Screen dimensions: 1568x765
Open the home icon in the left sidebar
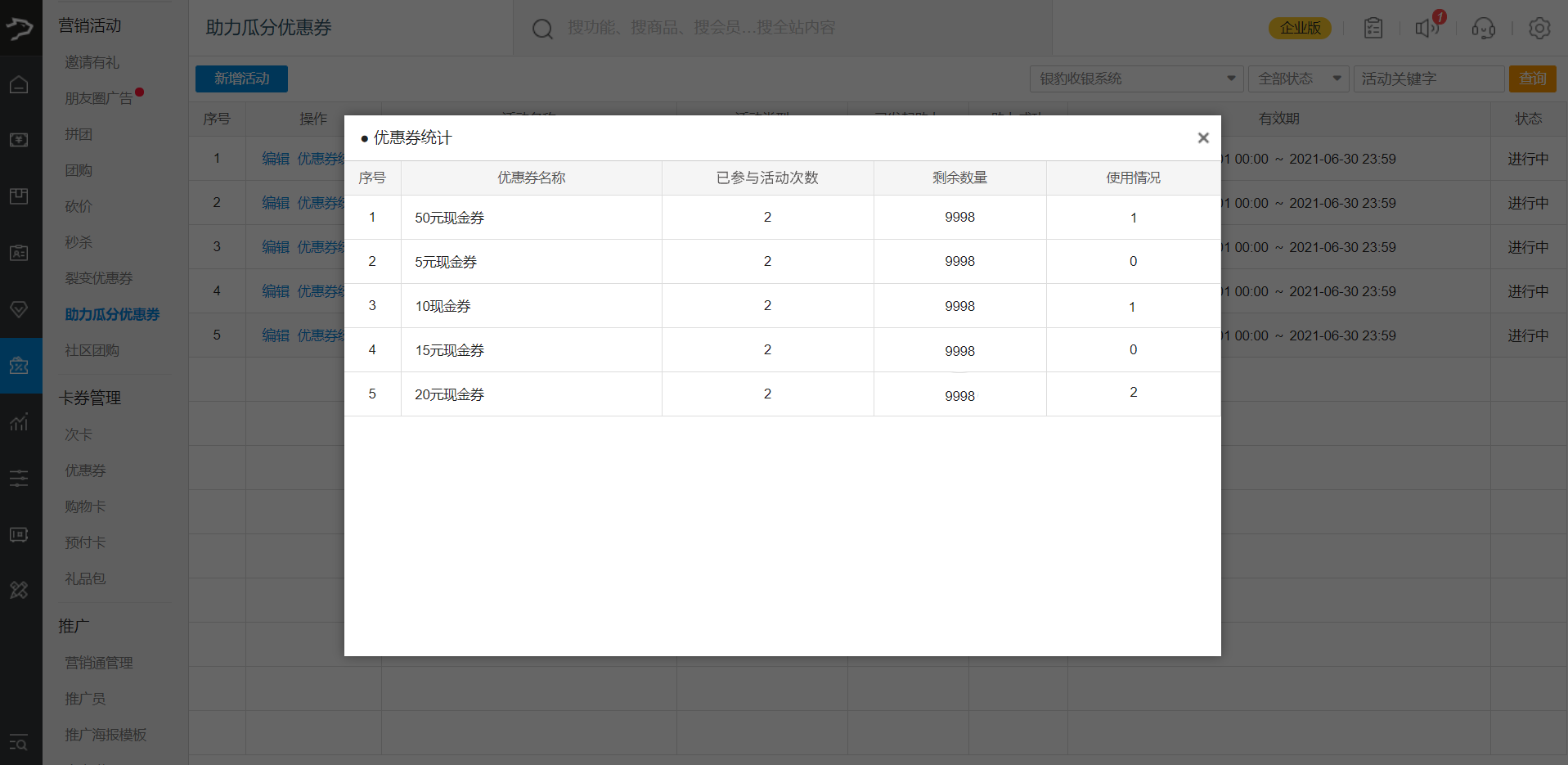click(19, 83)
